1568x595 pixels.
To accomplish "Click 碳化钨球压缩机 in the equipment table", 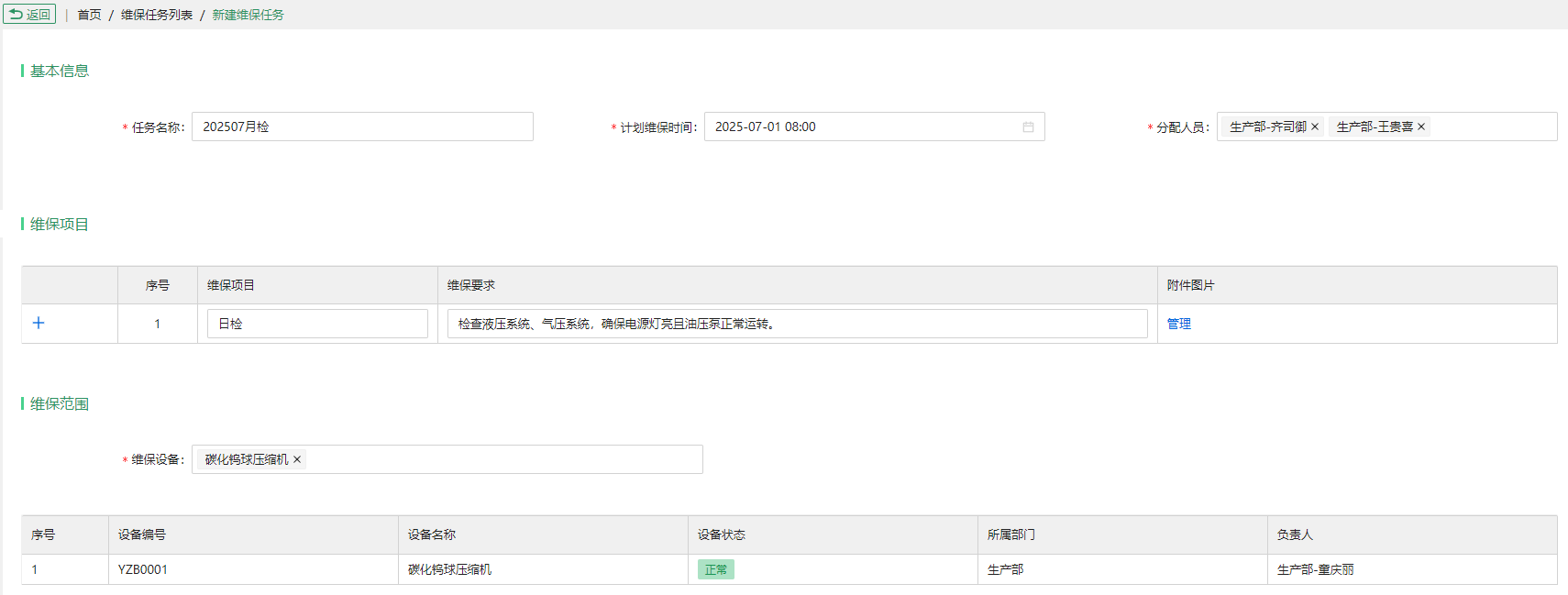I will click(x=450, y=569).
